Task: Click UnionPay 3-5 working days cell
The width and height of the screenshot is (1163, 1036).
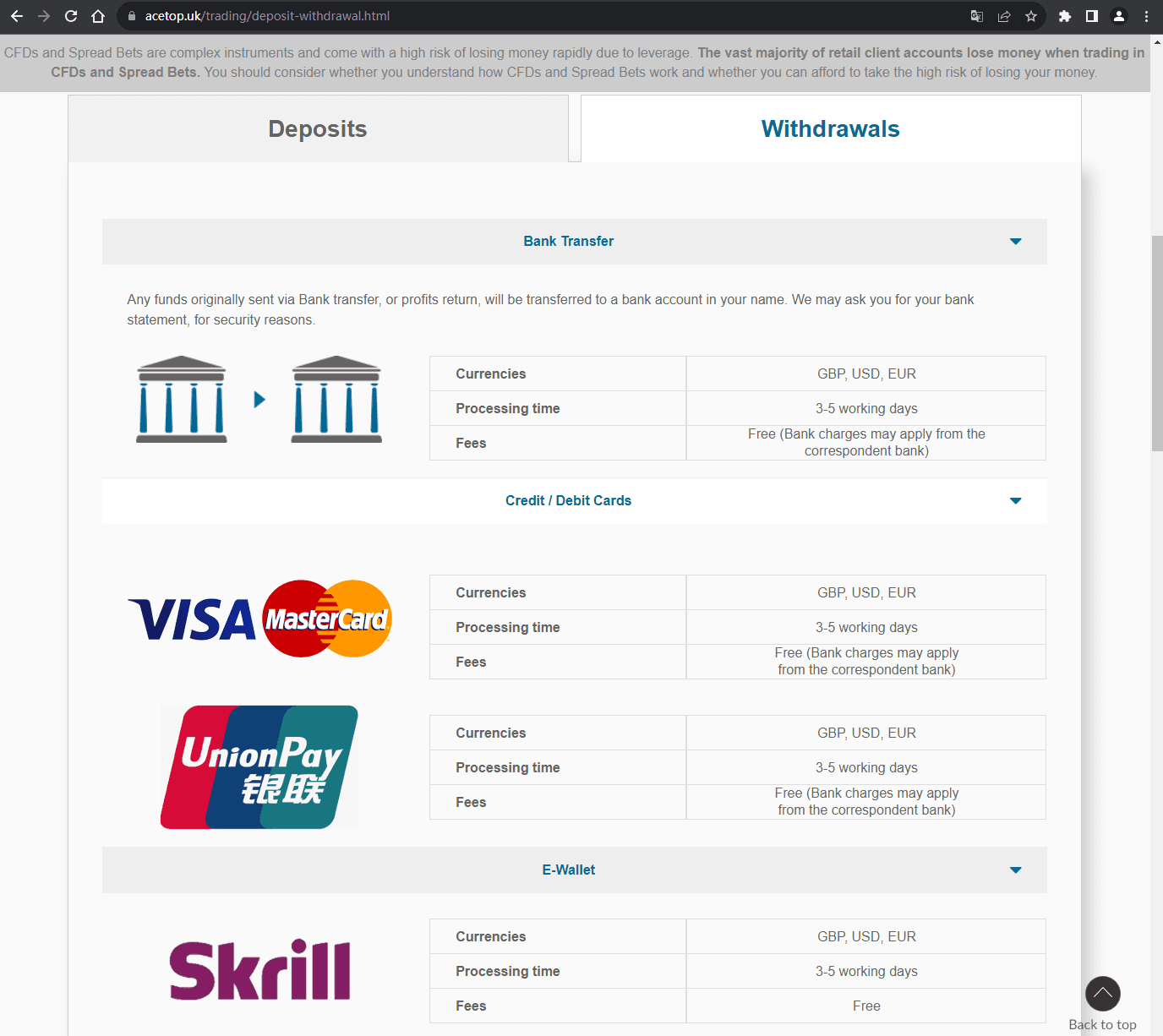Action: point(866,767)
